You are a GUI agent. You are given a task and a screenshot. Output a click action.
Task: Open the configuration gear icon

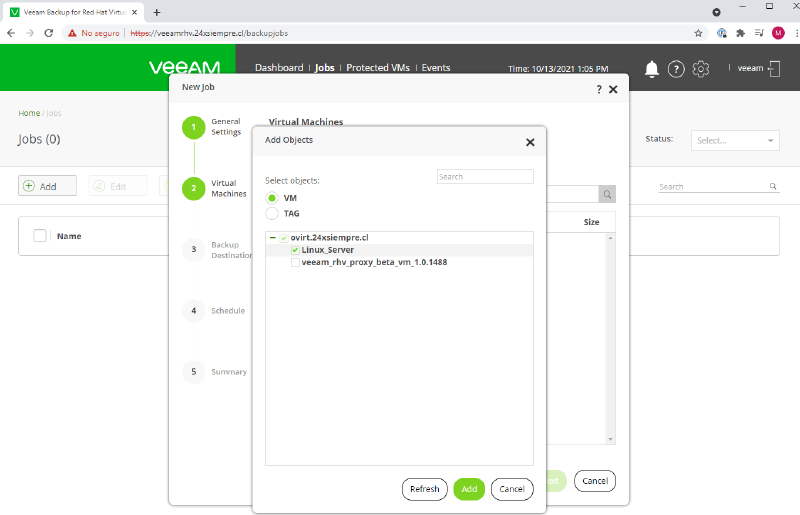tap(701, 68)
